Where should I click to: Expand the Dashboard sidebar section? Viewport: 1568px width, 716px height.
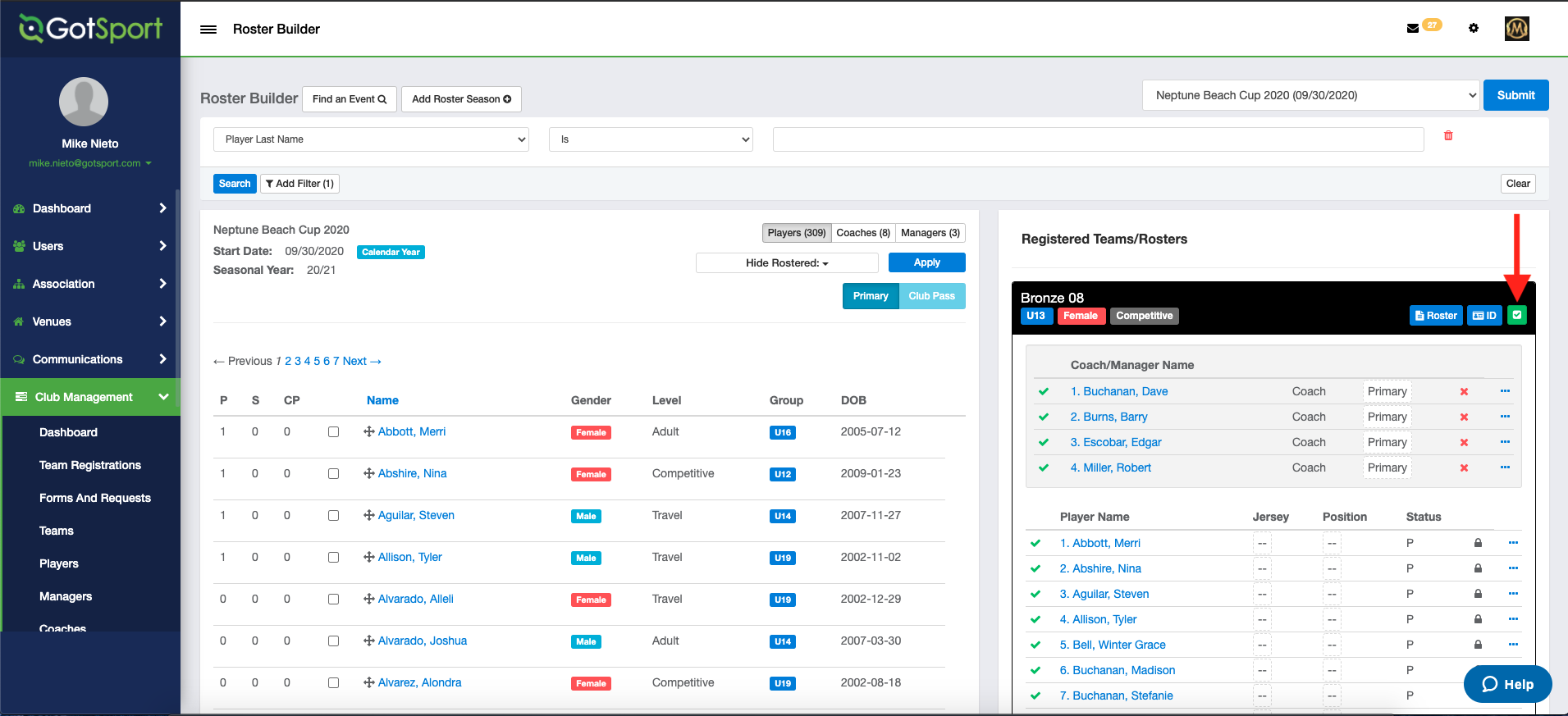[x=90, y=208]
